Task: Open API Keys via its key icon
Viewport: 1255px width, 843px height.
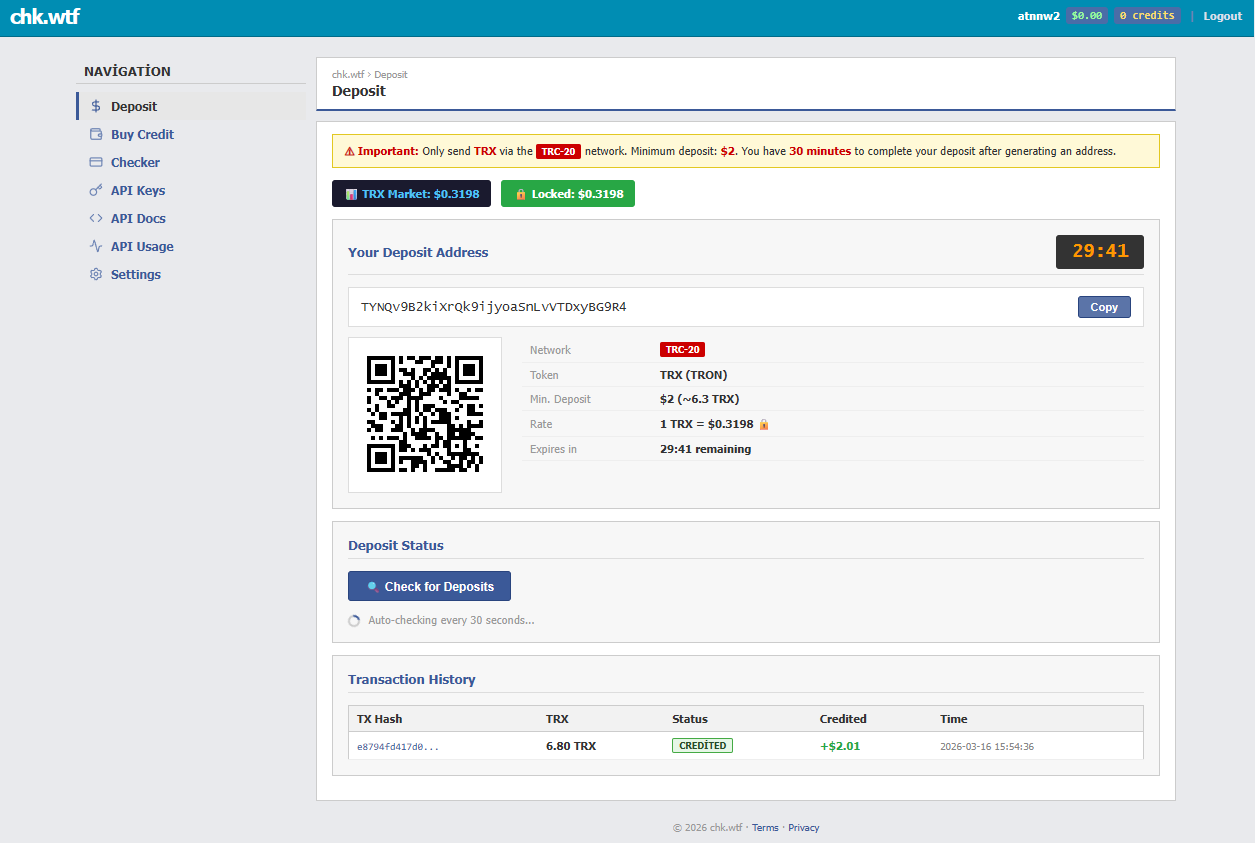Action: tap(96, 190)
